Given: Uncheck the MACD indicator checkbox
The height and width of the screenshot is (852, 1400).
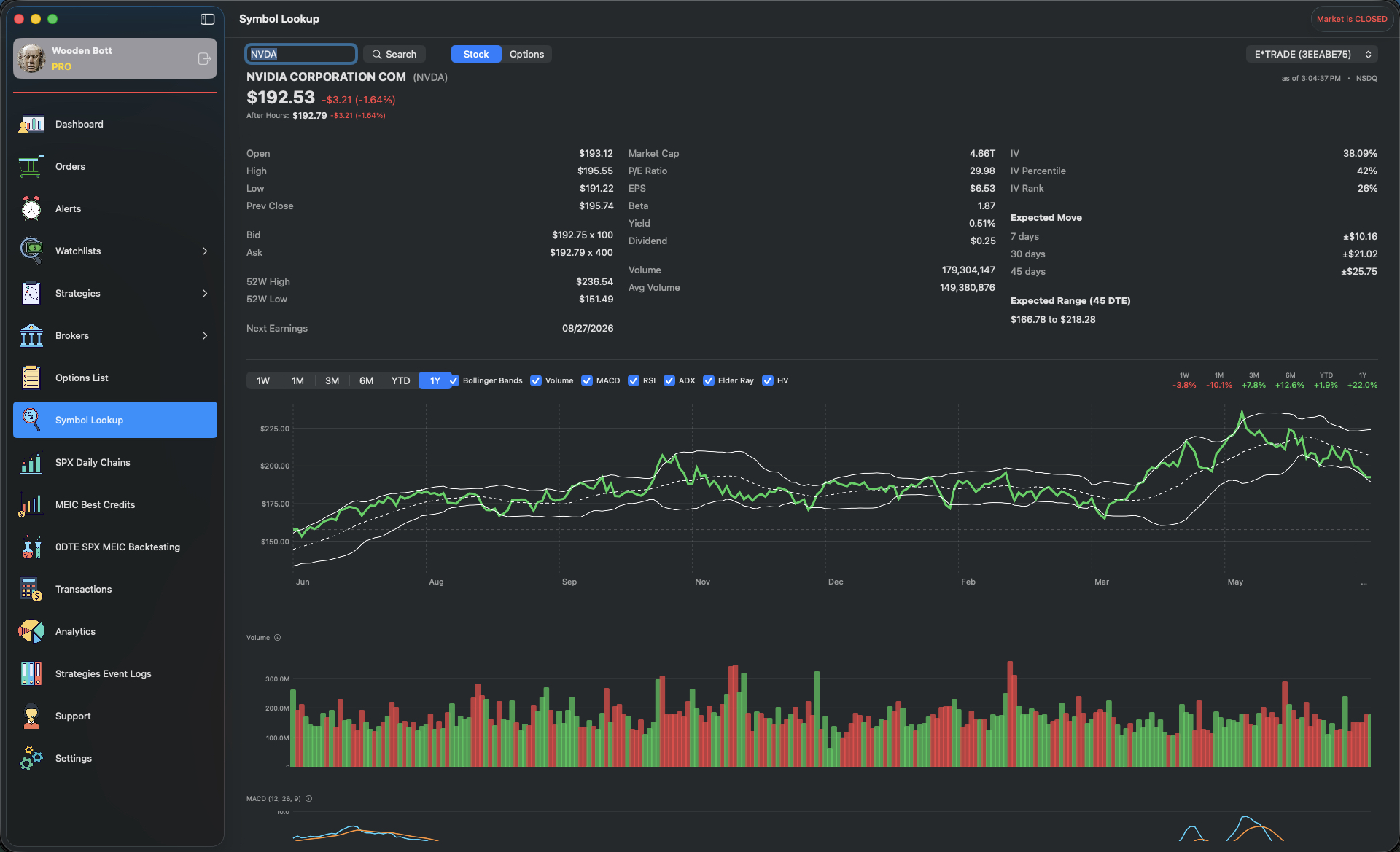Looking at the screenshot, I should click(x=587, y=380).
